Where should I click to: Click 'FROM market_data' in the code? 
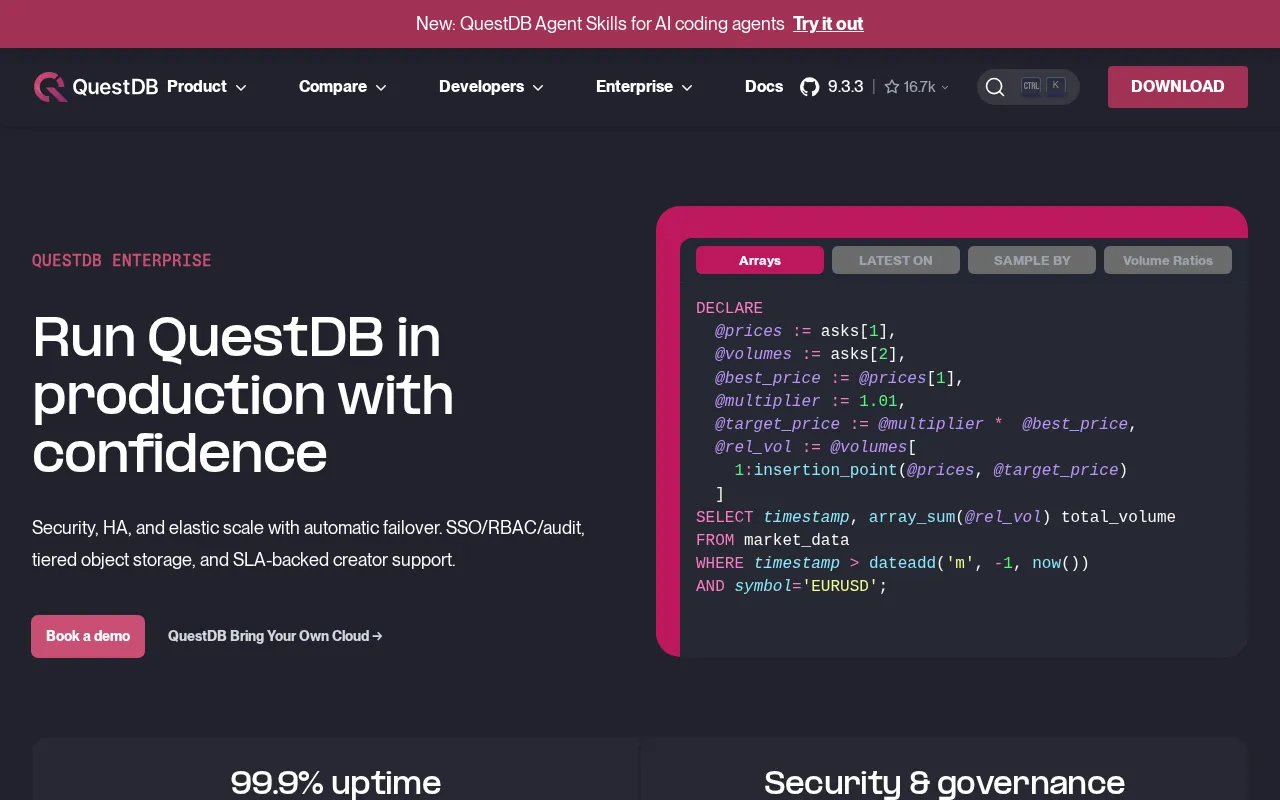click(772, 540)
